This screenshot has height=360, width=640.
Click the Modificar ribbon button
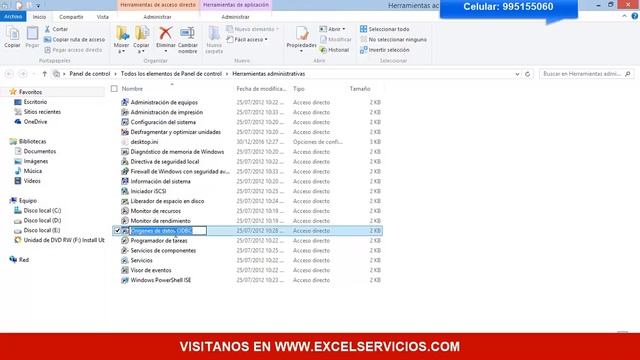coord(336,40)
